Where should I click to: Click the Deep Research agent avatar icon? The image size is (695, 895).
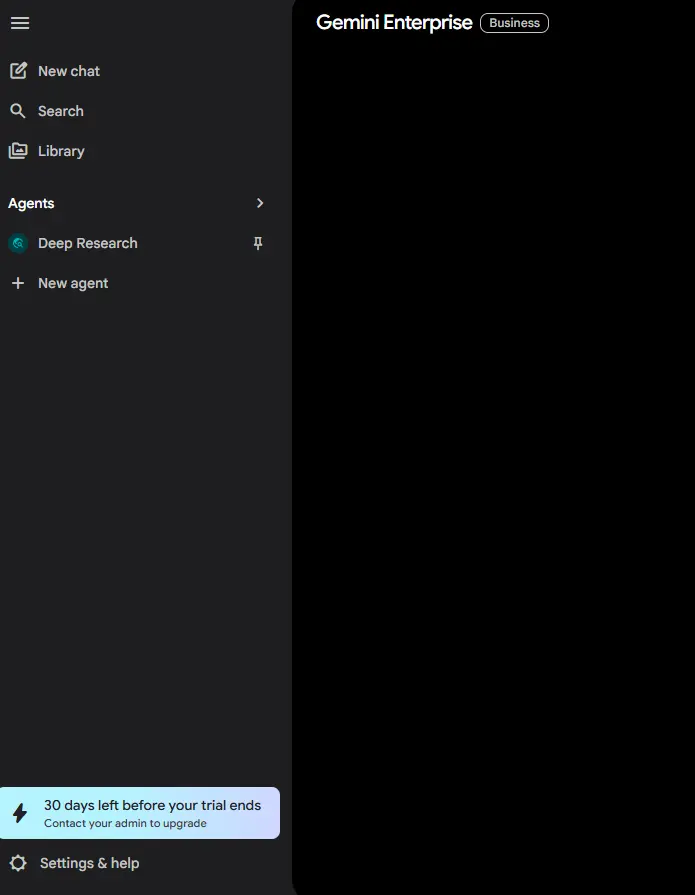click(18, 243)
